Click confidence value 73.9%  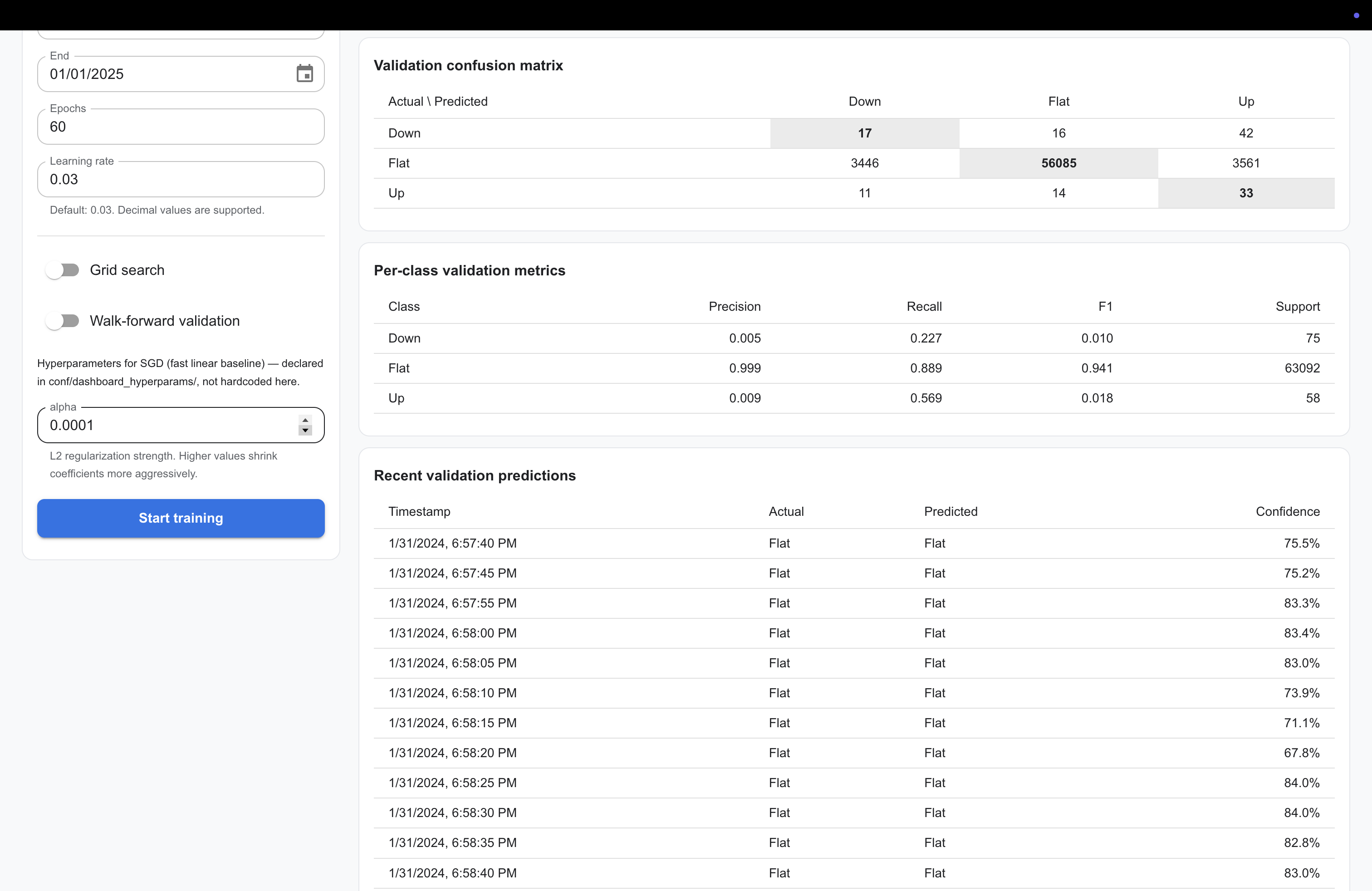(1302, 693)
